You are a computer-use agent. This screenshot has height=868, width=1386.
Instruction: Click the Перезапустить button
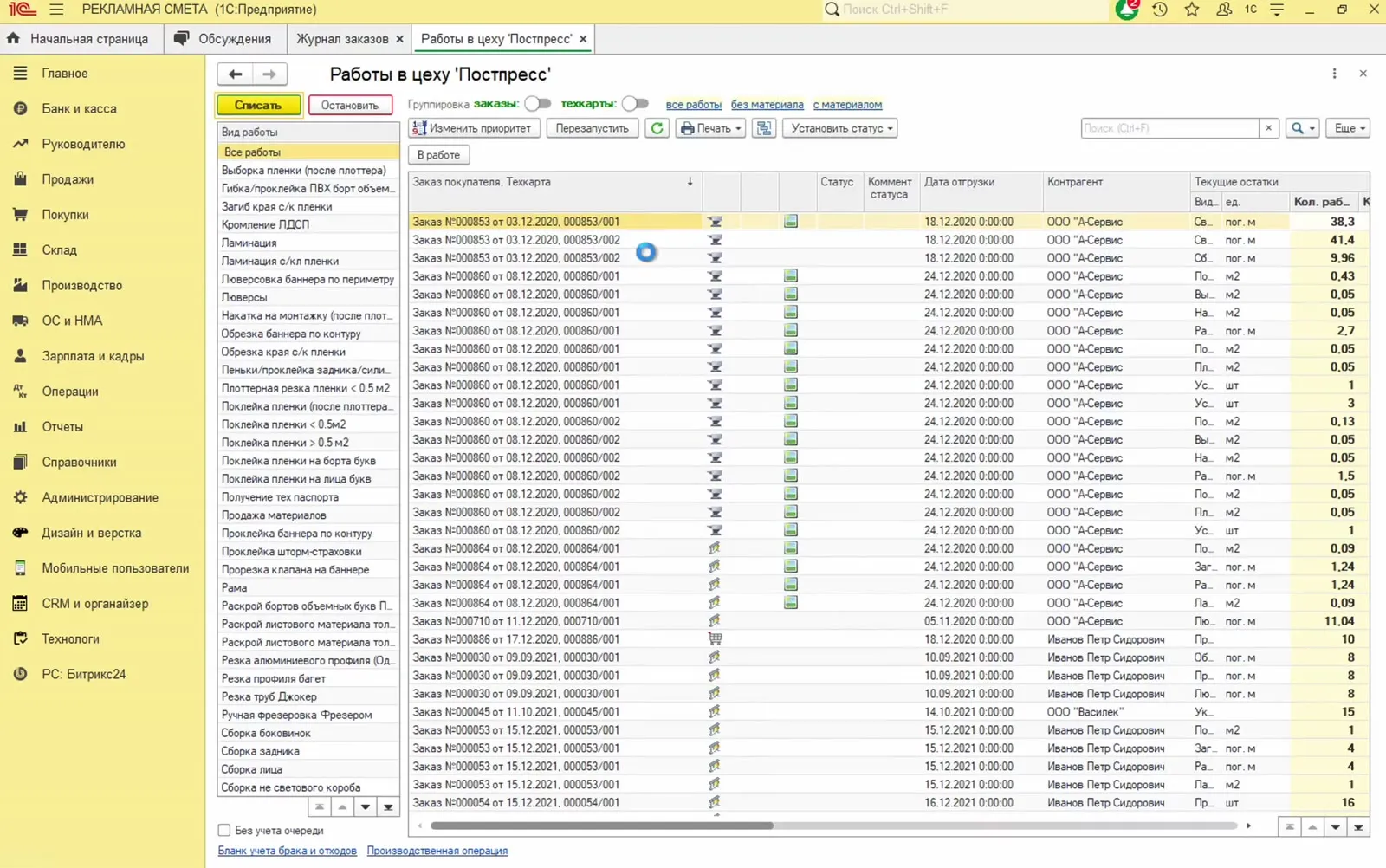click(593, 128)
